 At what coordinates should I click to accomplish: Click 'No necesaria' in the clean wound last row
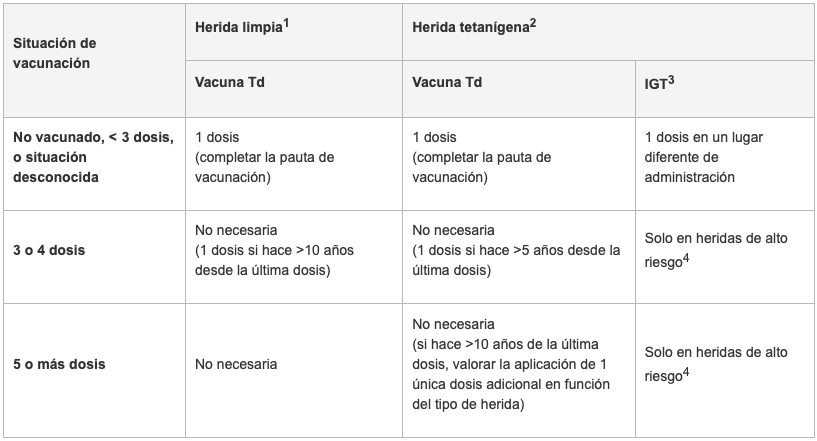coord(236,364)
